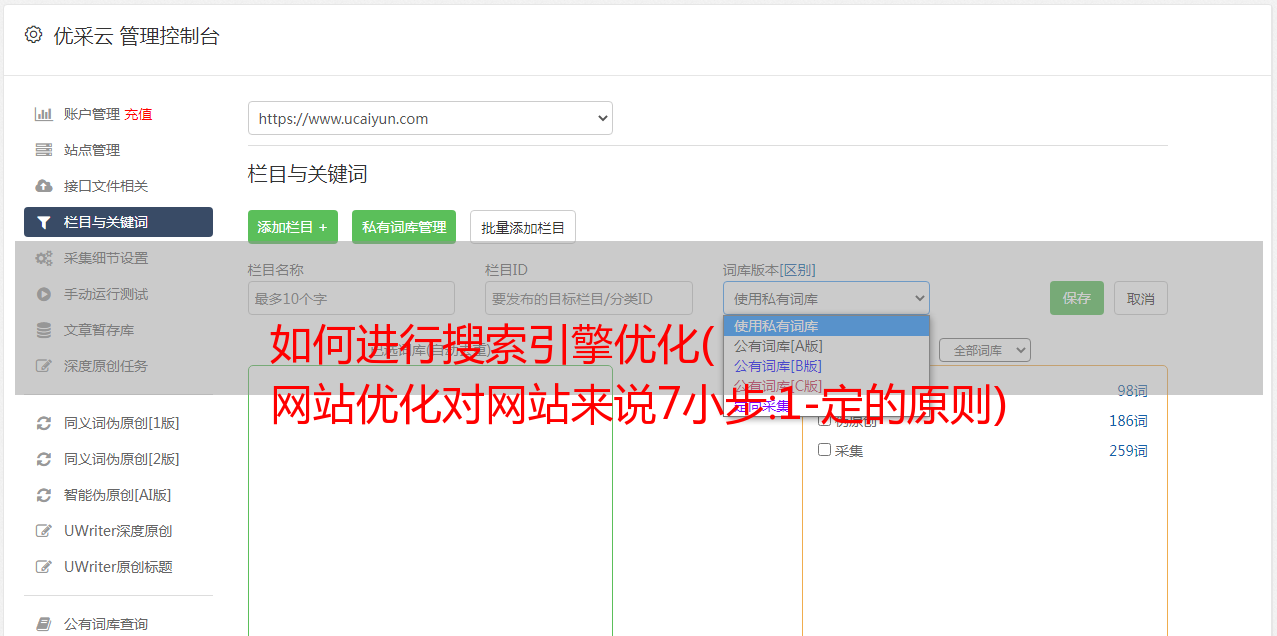
Task: Click the edit icon for UWriter原创标题
Action: (x=43, y=567)
